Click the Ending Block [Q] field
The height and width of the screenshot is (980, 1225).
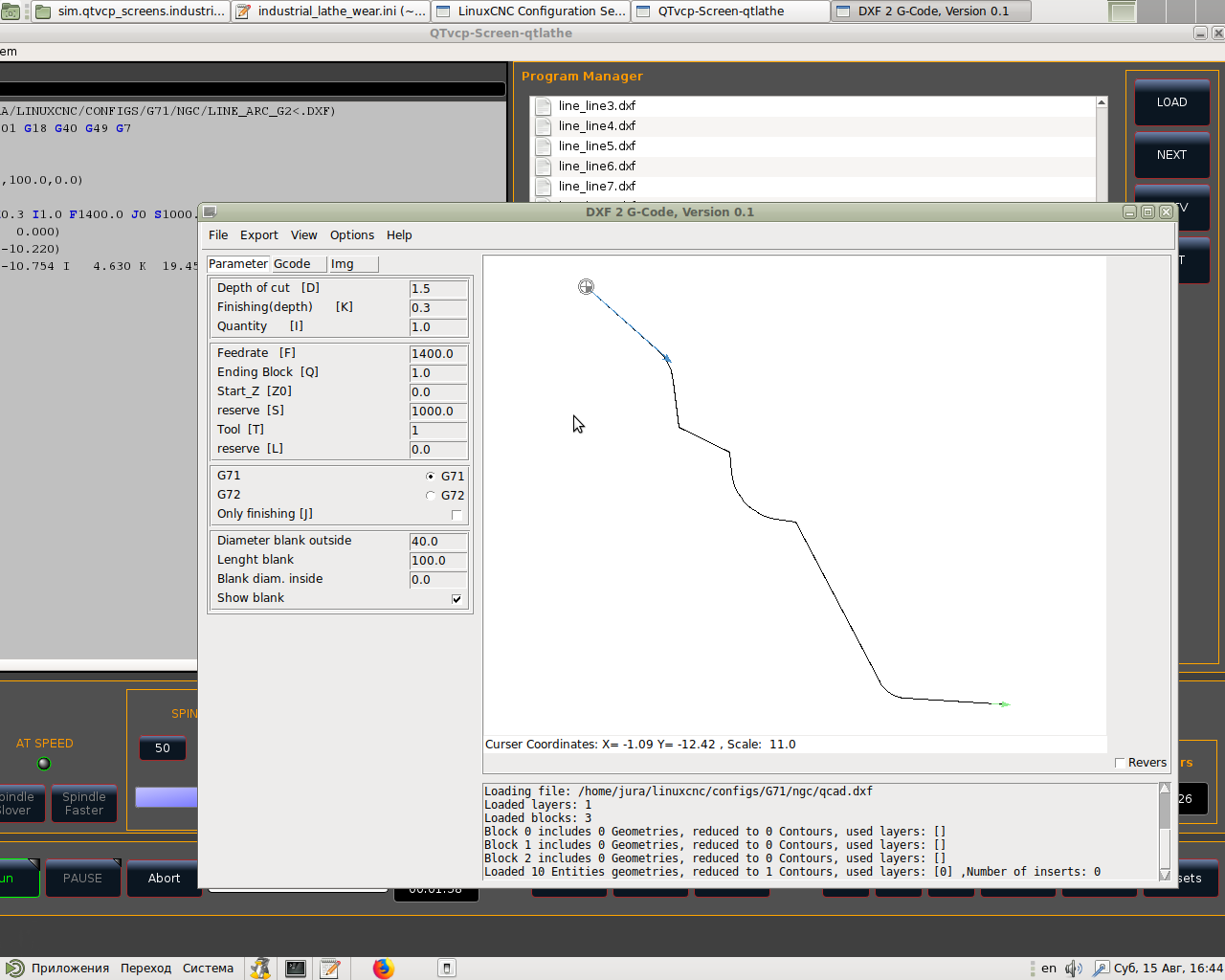tap(438, 373)
